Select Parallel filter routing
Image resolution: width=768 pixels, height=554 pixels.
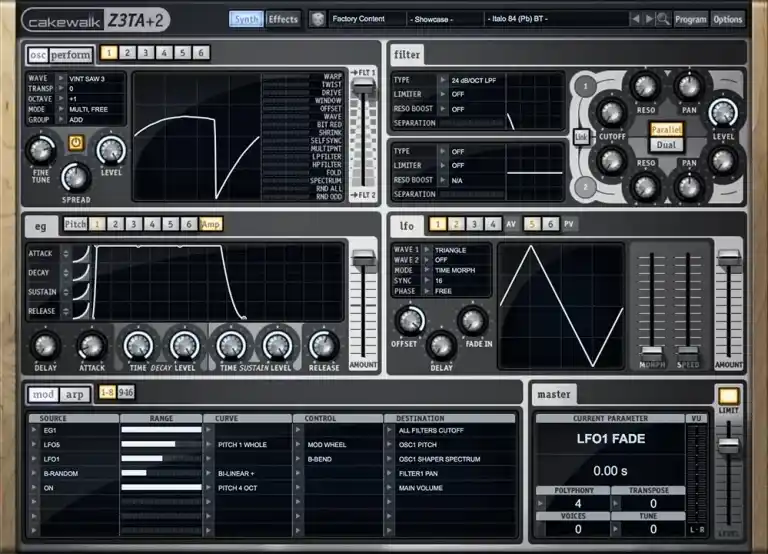[666, 130]
